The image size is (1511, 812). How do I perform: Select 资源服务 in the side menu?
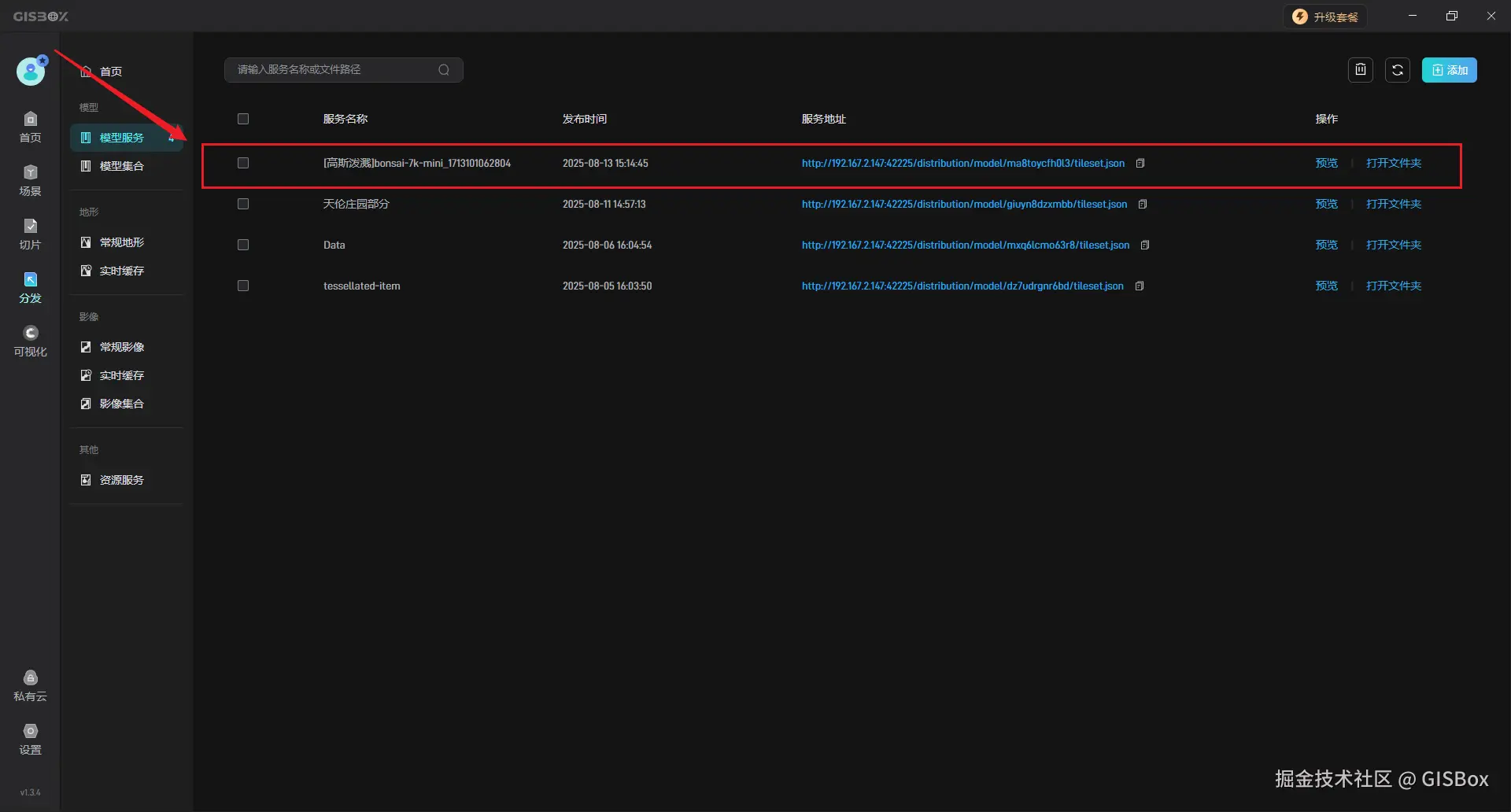[126, 480]
